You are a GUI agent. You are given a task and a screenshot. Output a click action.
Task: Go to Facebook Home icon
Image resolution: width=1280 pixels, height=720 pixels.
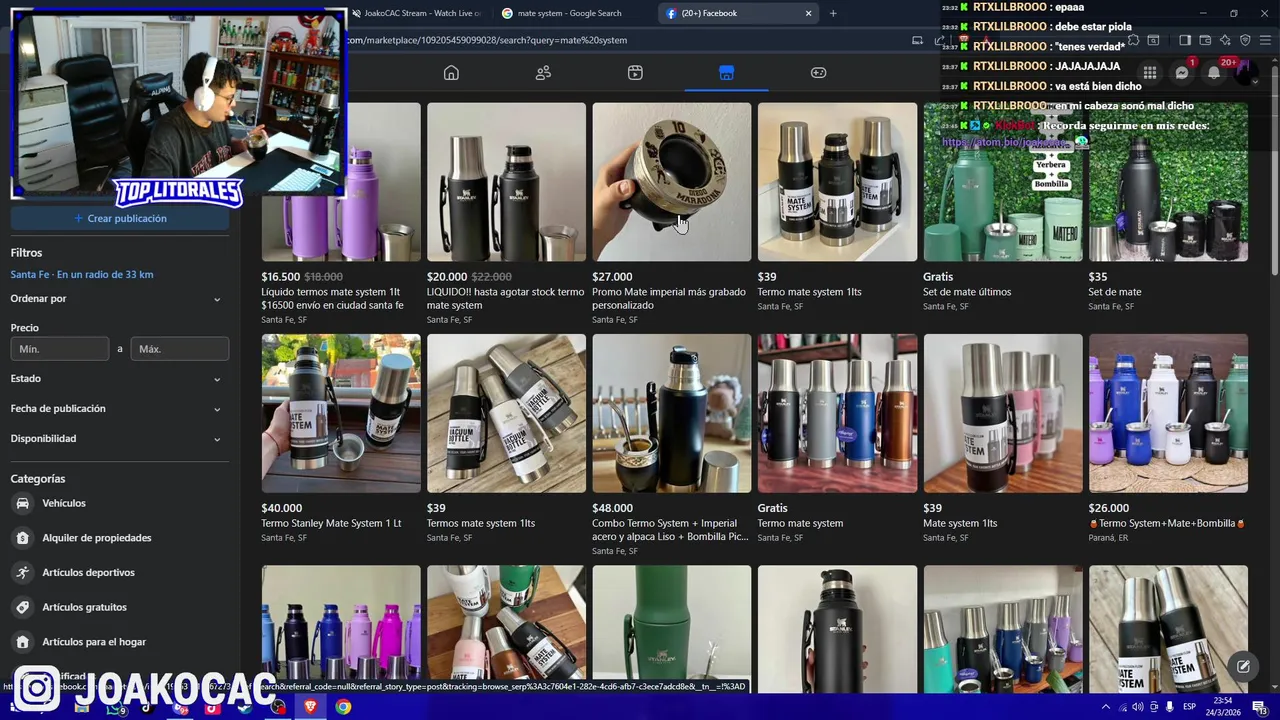pos(451,72)
